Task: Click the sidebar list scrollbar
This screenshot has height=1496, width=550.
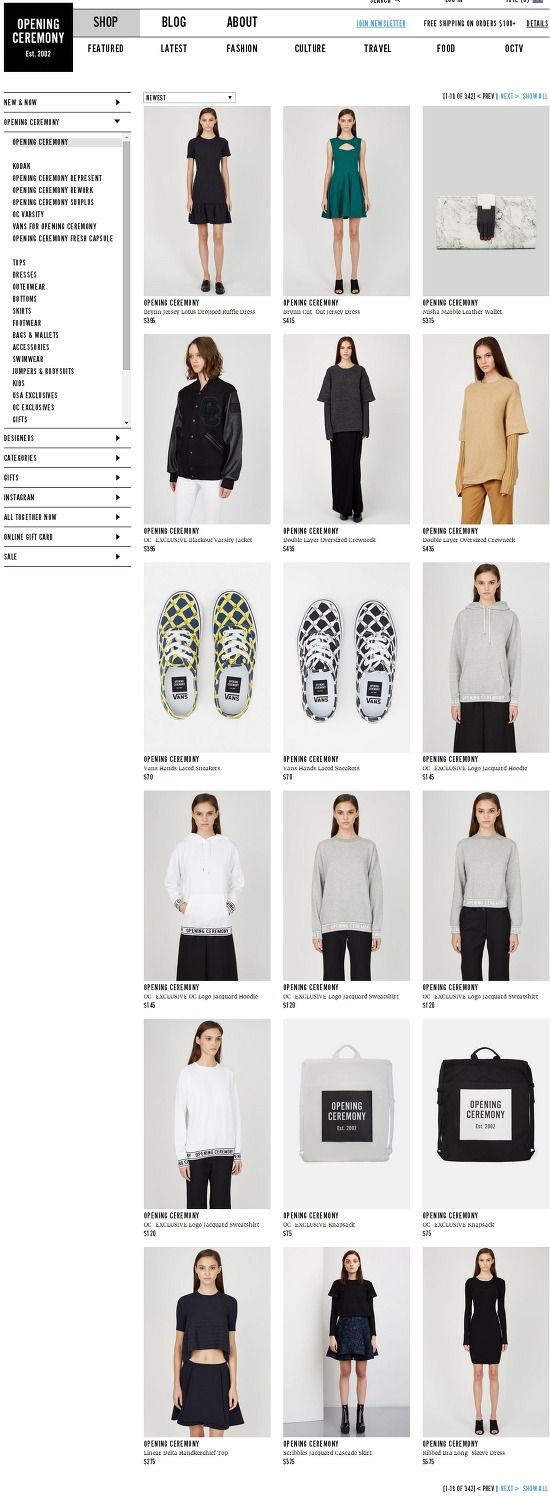Action: point(127,280)
